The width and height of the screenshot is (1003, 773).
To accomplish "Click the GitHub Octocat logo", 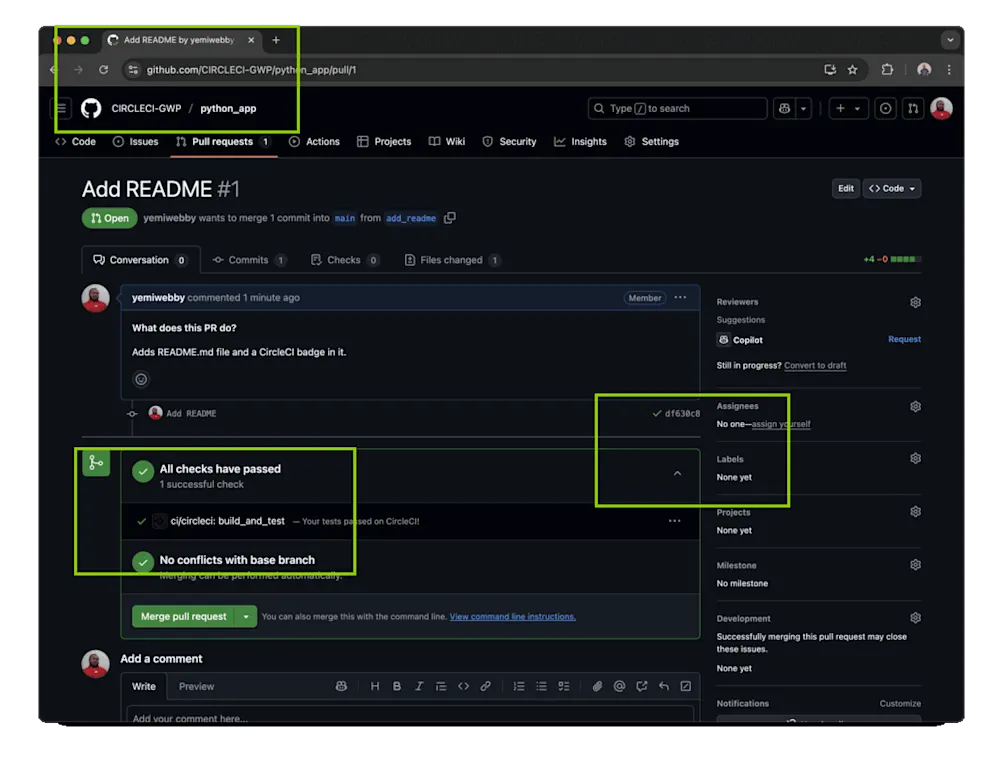I will [x=91, y=108].
